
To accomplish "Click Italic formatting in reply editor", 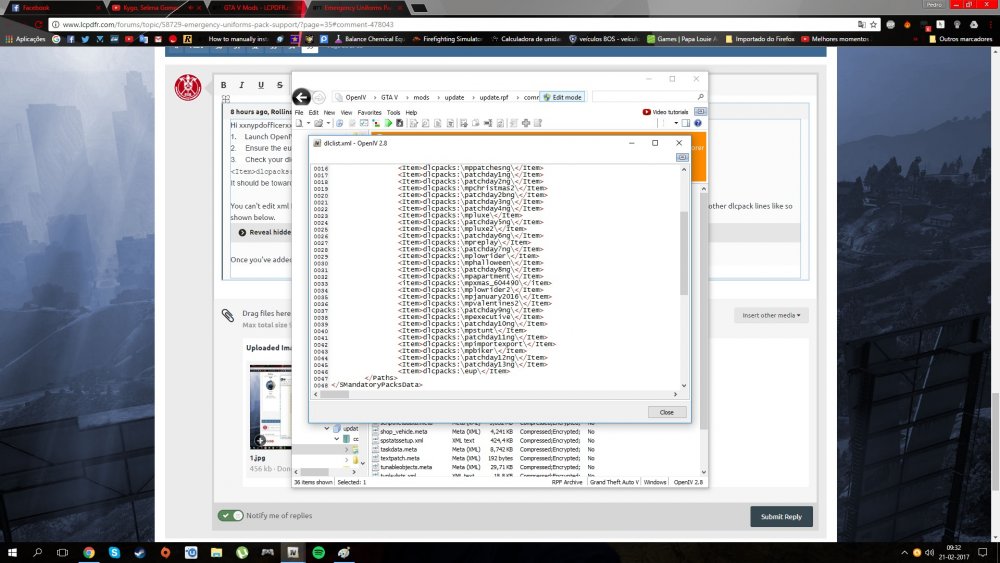I will [242, 85].
